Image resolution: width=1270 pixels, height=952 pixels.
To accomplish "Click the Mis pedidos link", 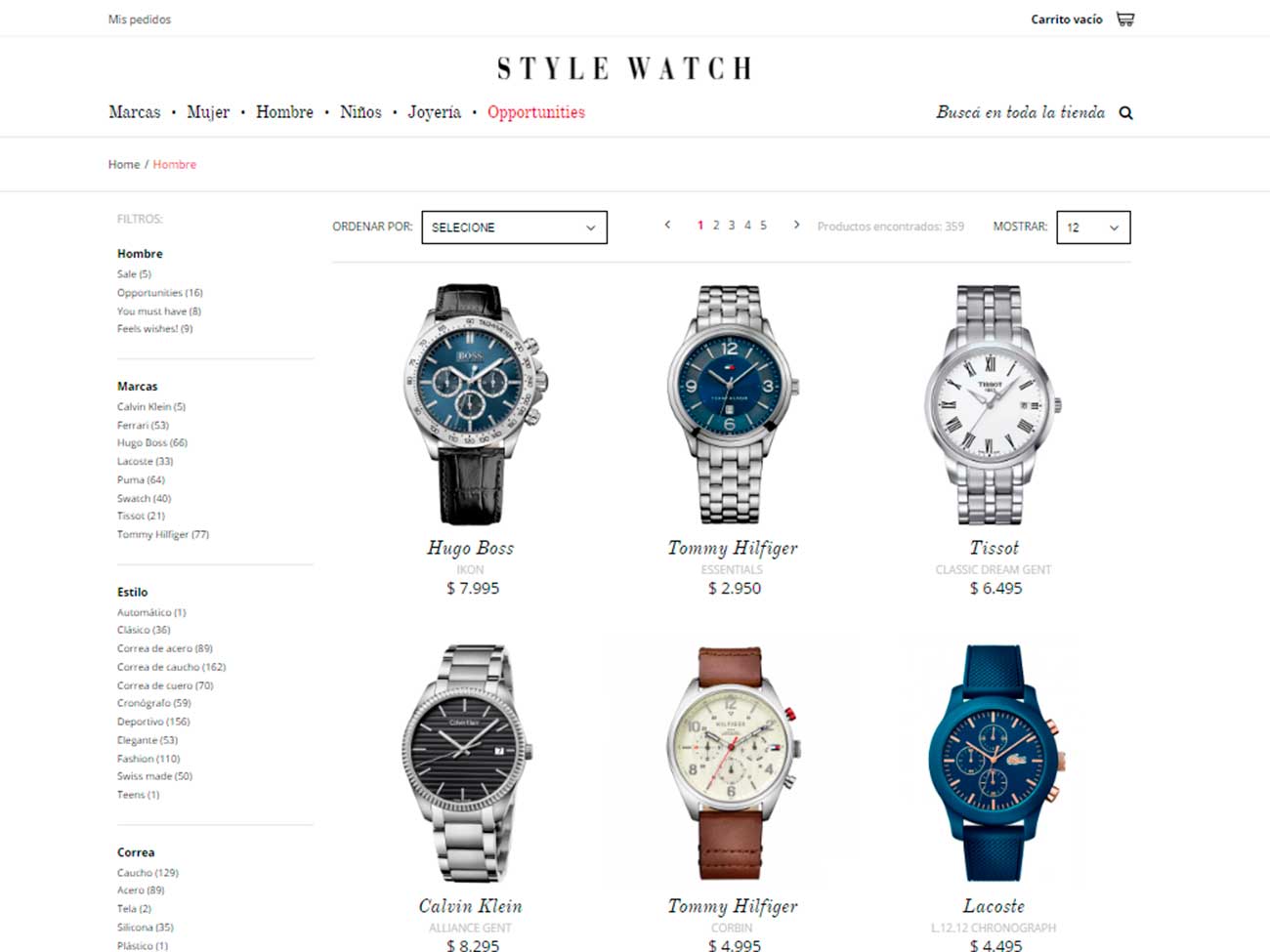I will point(140,20).
